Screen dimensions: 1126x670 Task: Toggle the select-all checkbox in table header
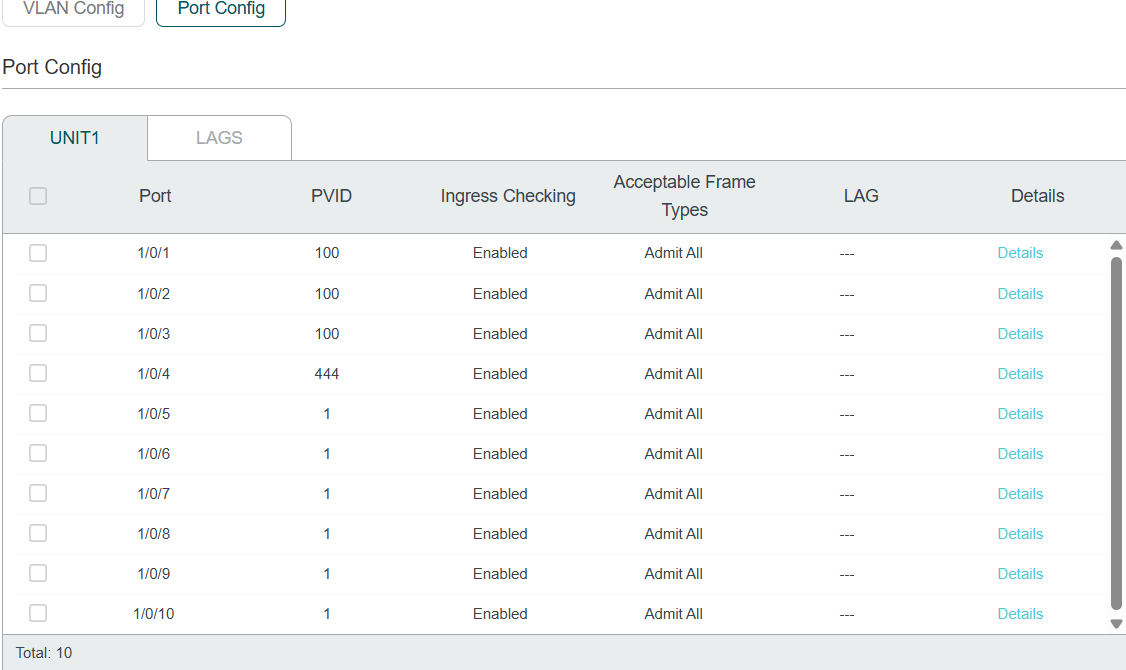[38, 196]
